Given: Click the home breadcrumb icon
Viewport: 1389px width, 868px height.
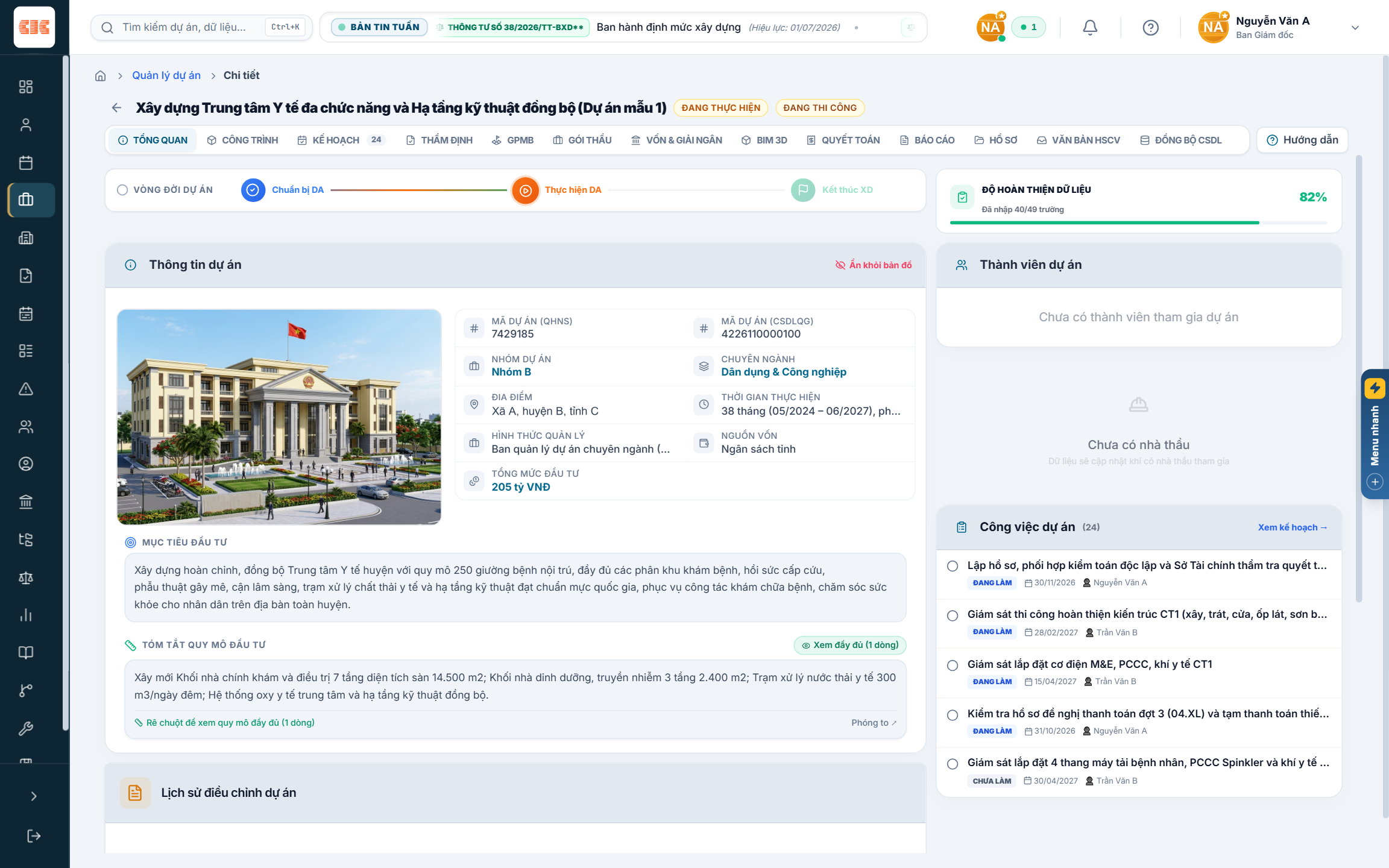Looking at the screenshot, I should tap(101, 75).
